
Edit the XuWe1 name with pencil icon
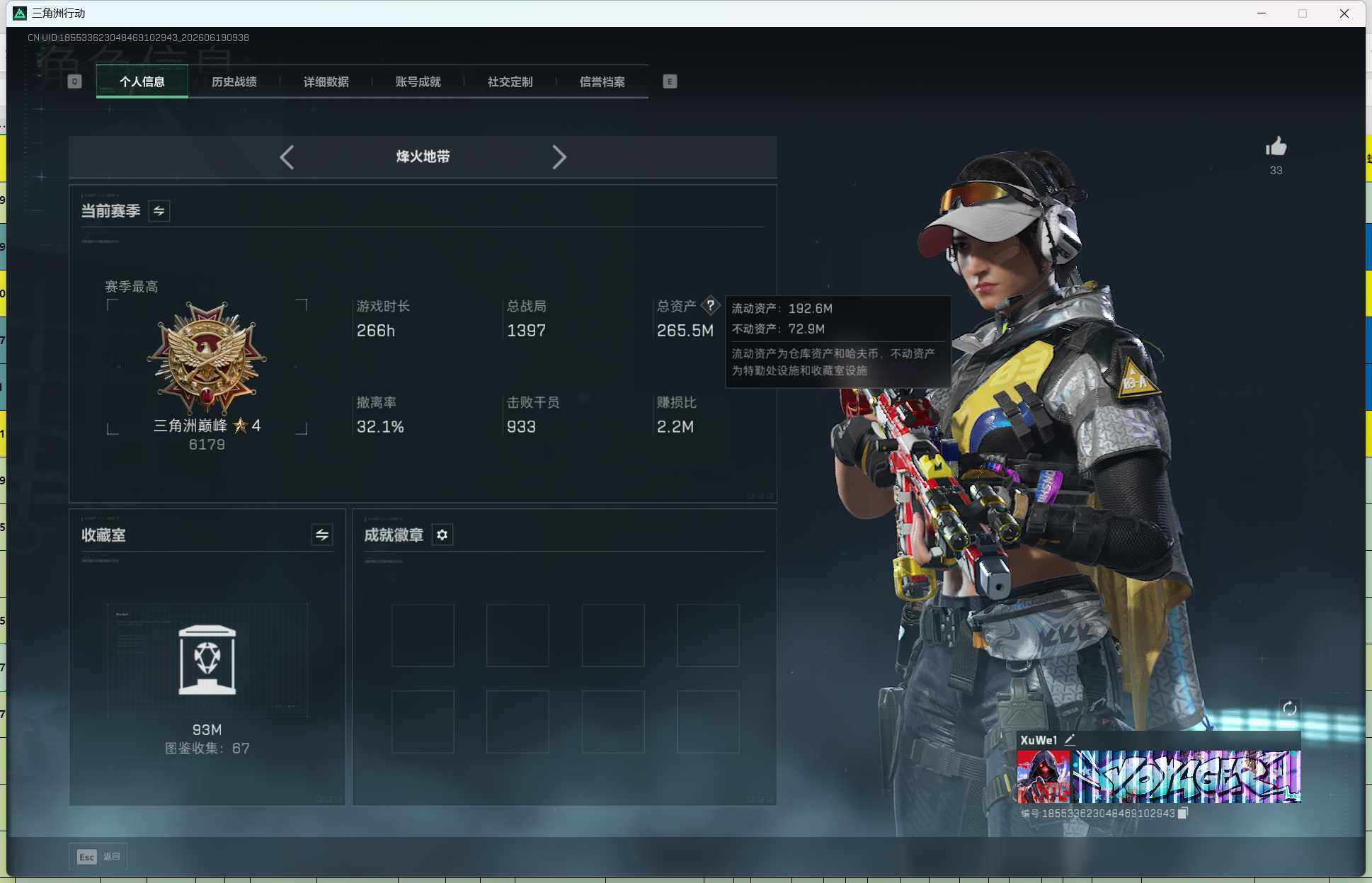[x=1070, y=740]
